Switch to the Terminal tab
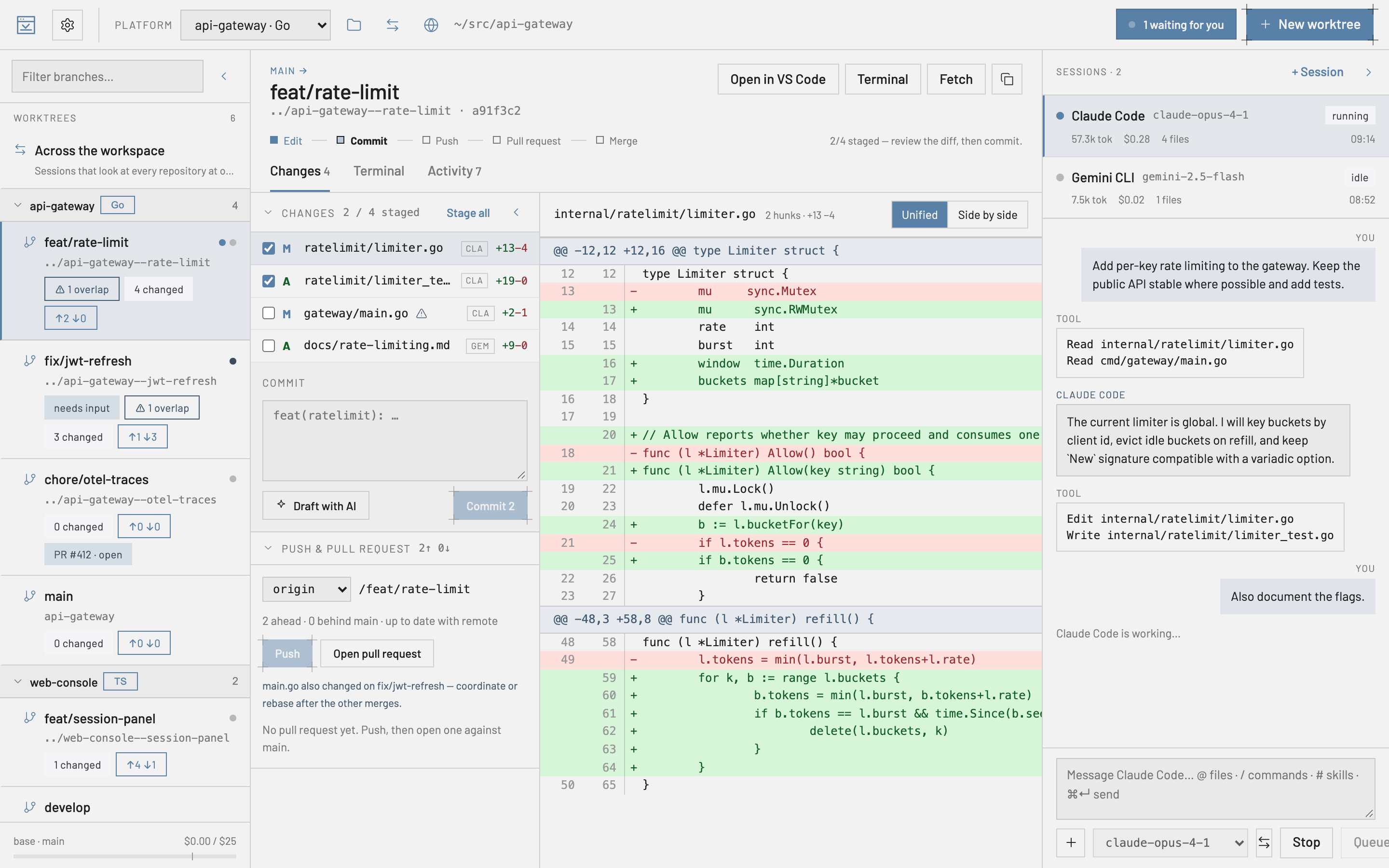1389x868 pixels. pos(378,171)
